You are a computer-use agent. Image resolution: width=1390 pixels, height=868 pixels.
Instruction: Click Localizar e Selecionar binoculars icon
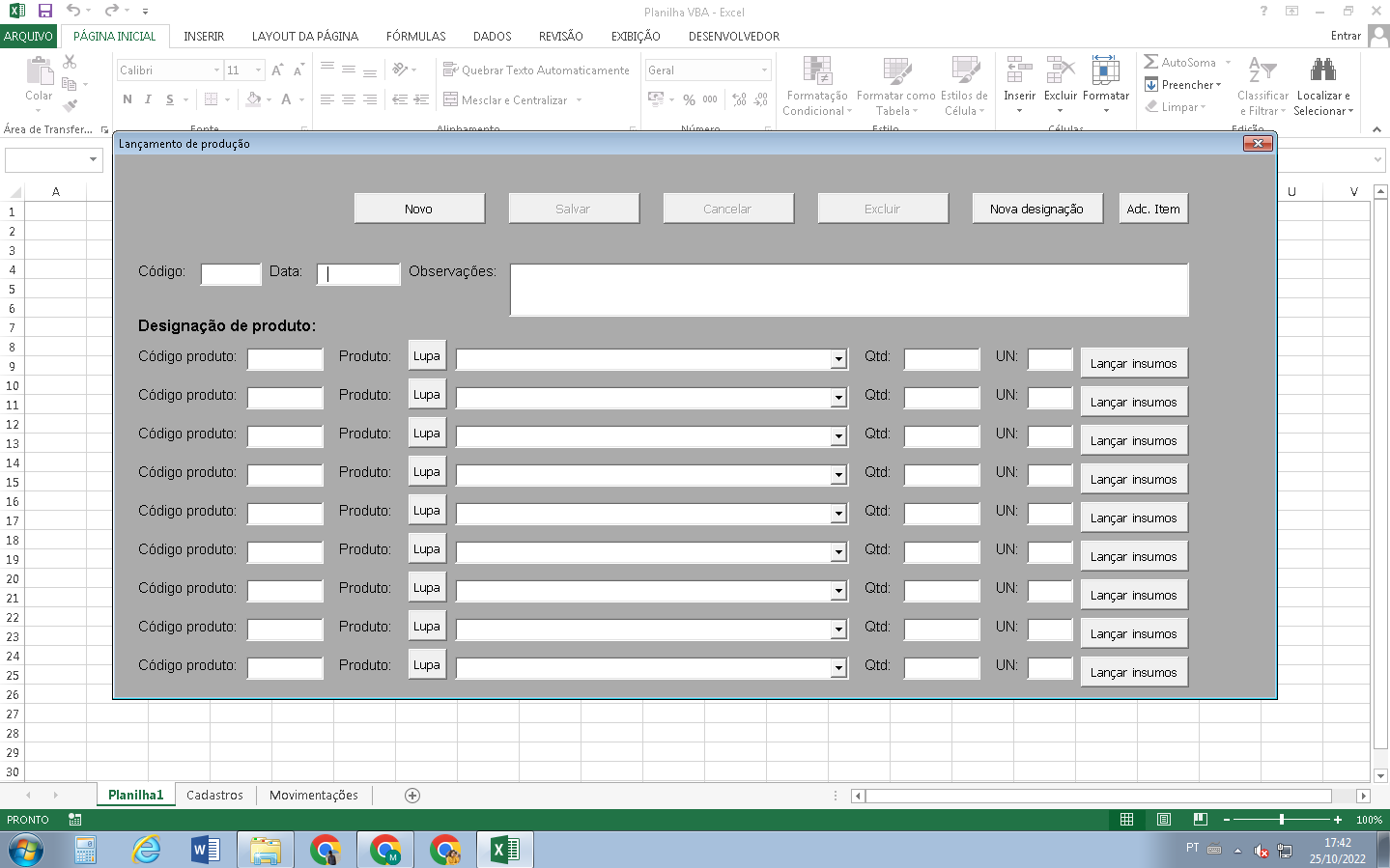tap(1323, 70)
